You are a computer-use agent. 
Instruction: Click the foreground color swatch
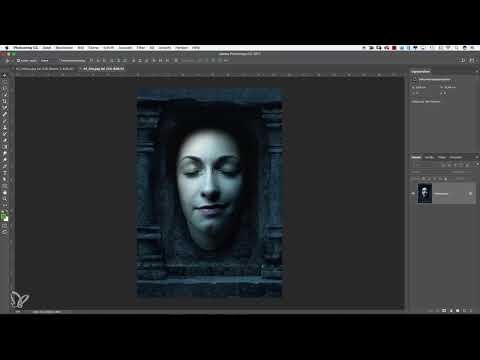[4, 216]
